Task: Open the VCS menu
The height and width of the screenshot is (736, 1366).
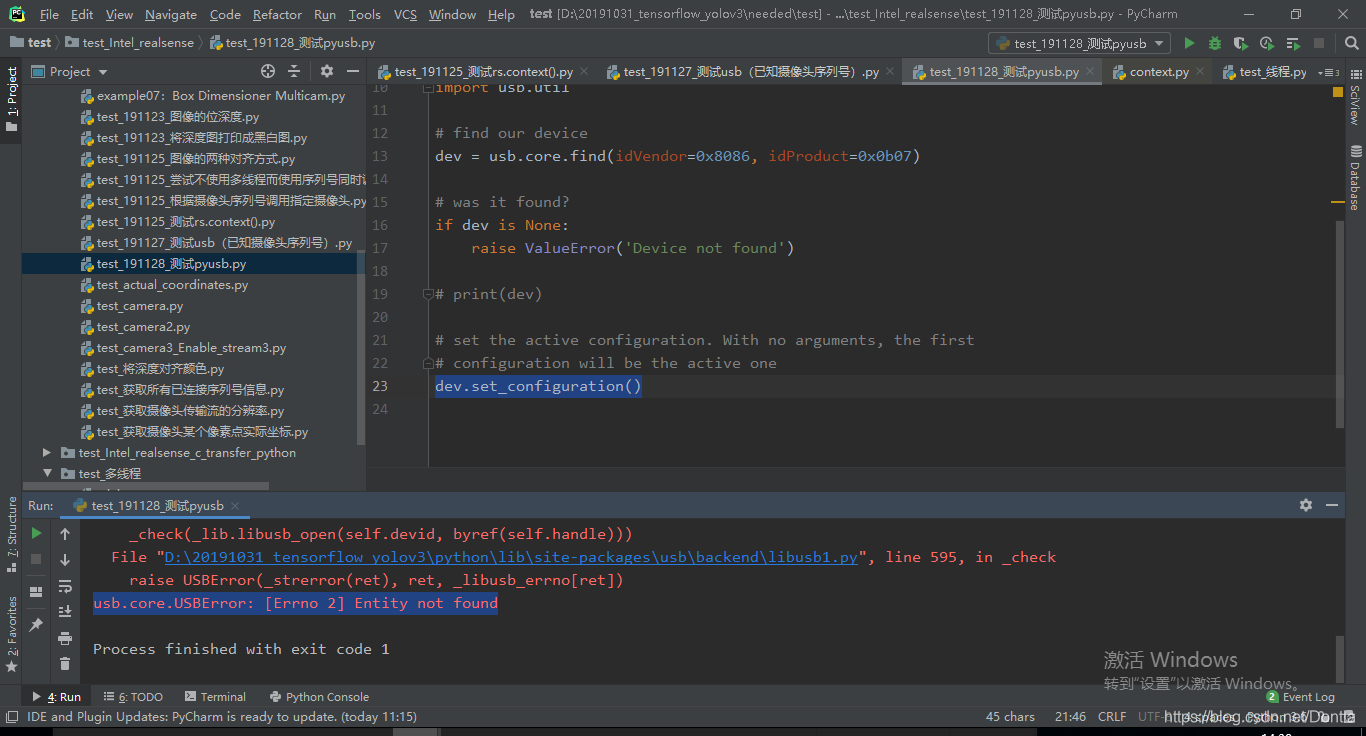Action: (405, 14)
